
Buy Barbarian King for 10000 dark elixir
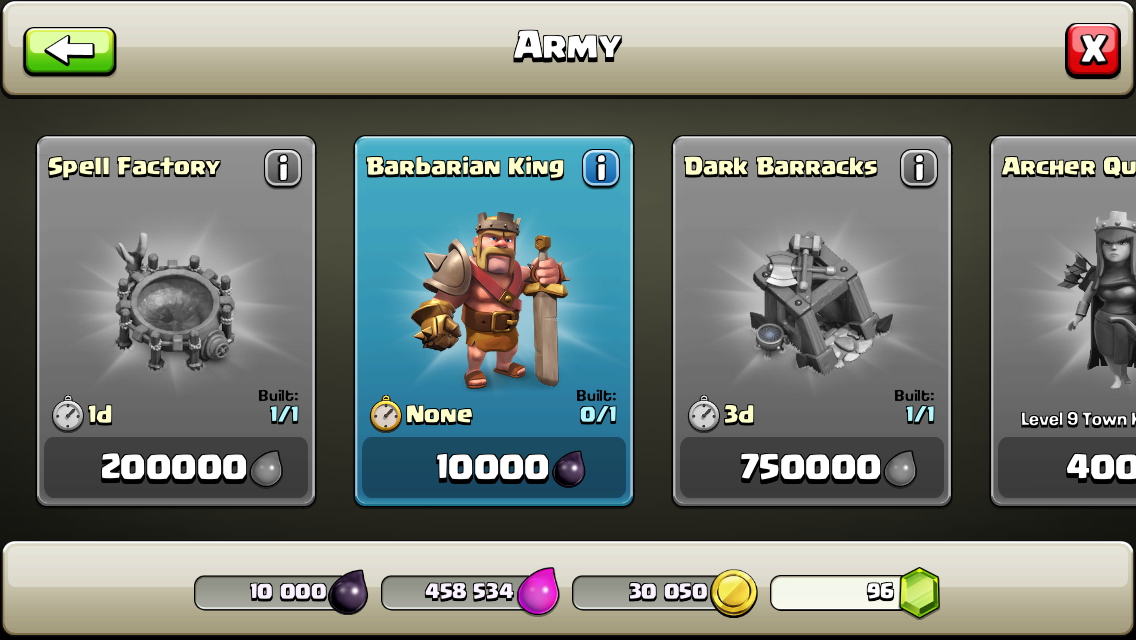coord(493,467)
